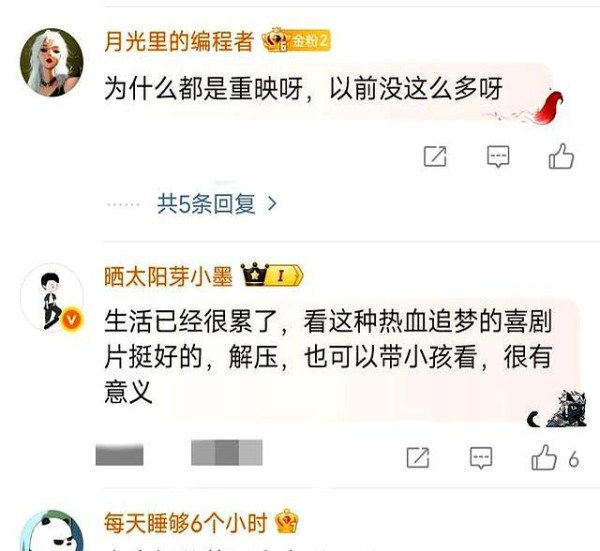The image size is (600, 551).
Task: Open username 月光里的编程者
Action: (179, 41)
